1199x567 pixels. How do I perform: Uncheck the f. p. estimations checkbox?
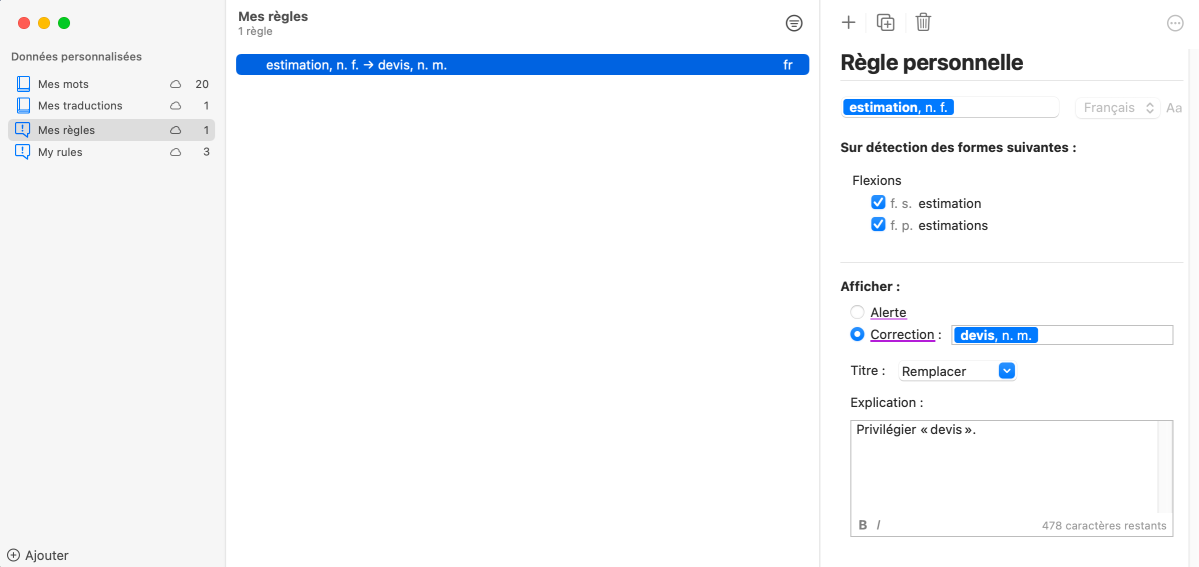(879, 225)
